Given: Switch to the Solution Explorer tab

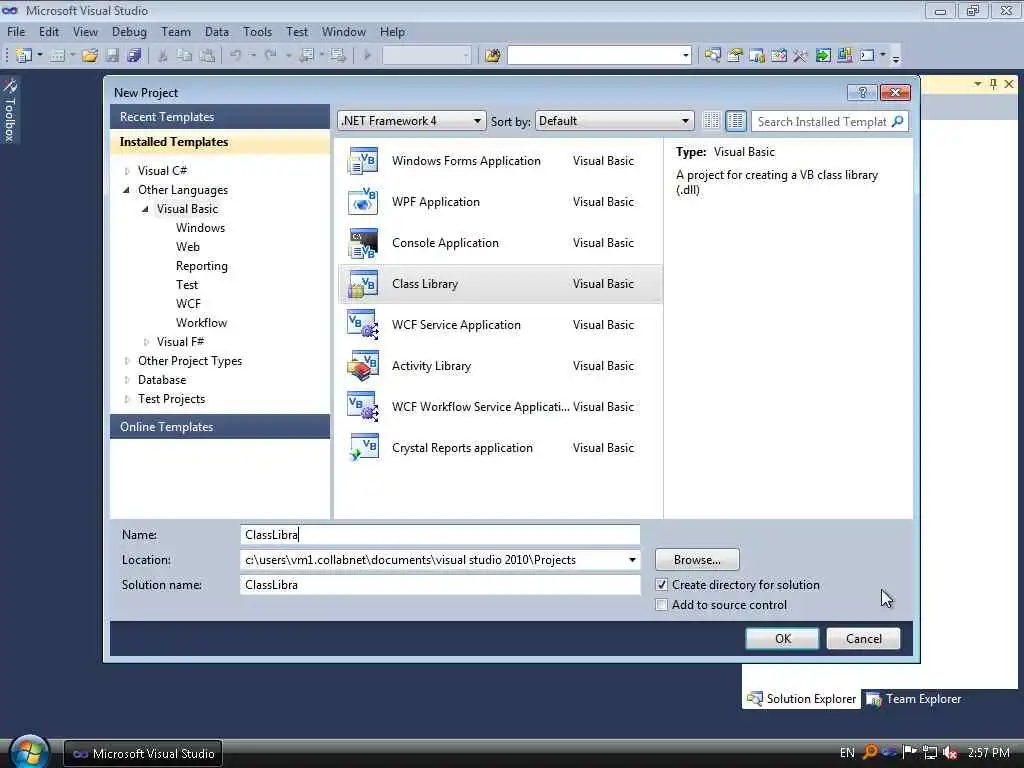Looking at the screenshot, I should click(801, 699).
